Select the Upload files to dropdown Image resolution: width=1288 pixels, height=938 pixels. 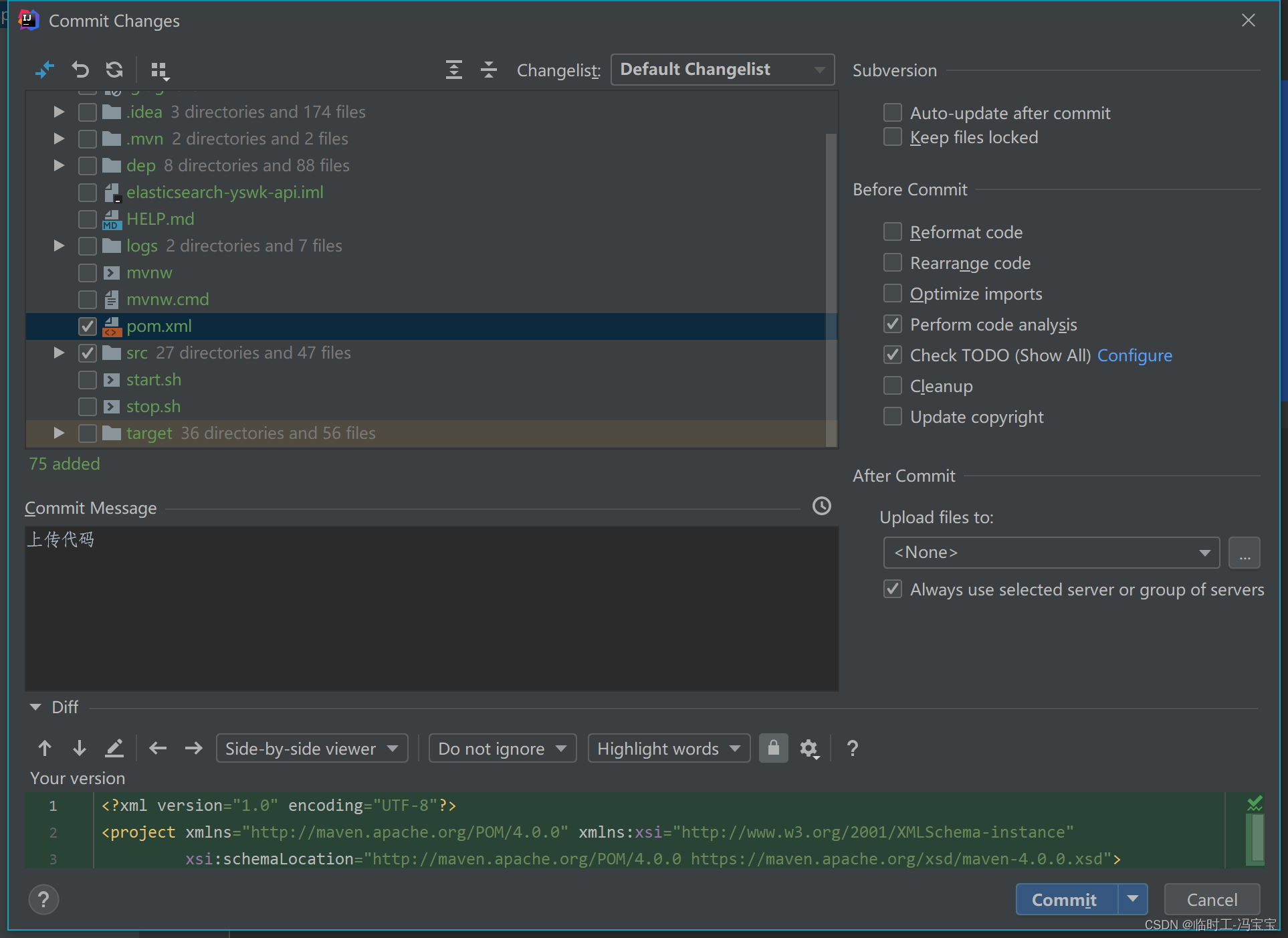pyautogui.click(x=1051, y=552)
